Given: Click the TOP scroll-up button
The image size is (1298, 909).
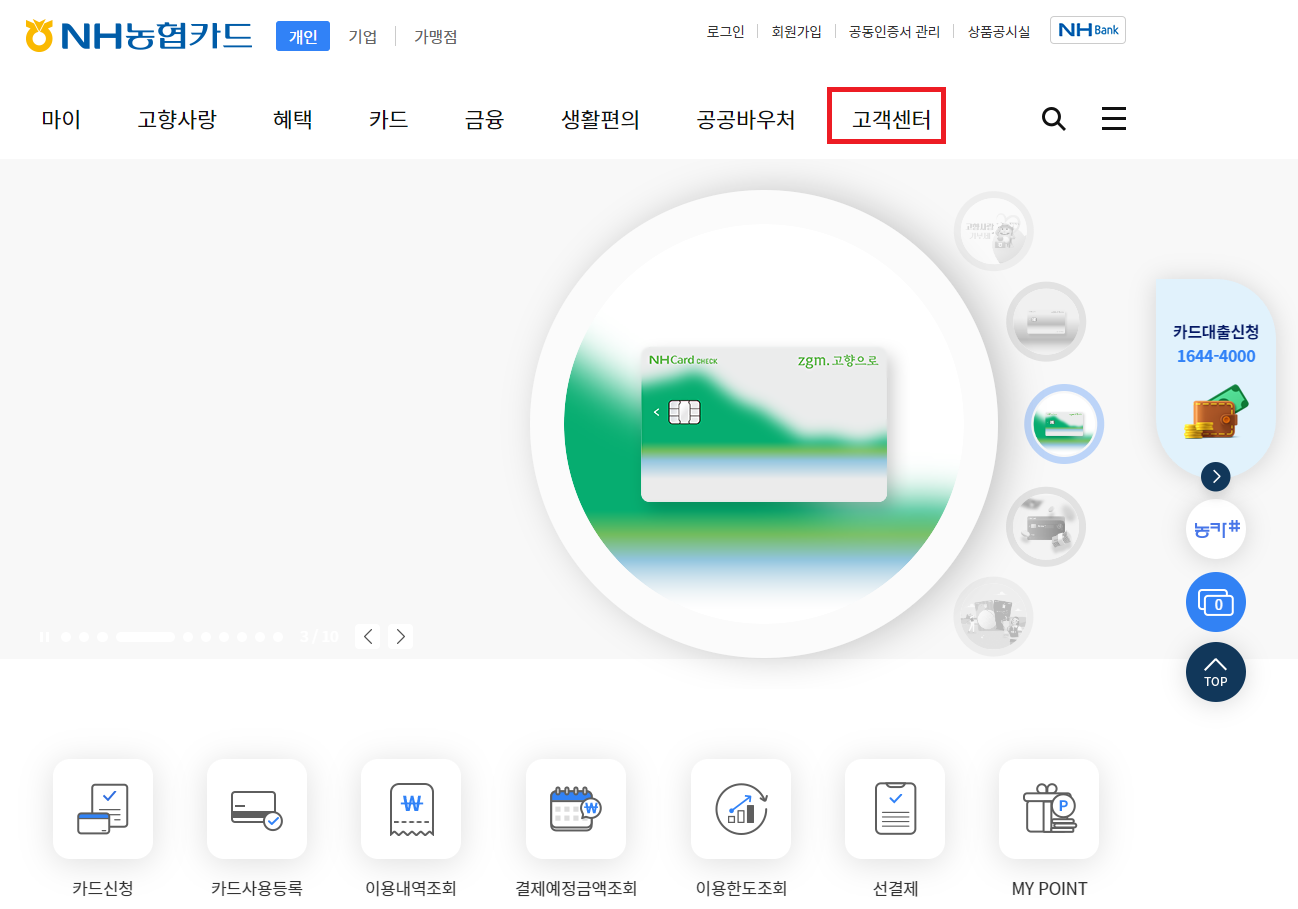Looking at the screenshot, I should click(x=1216, y=672).
